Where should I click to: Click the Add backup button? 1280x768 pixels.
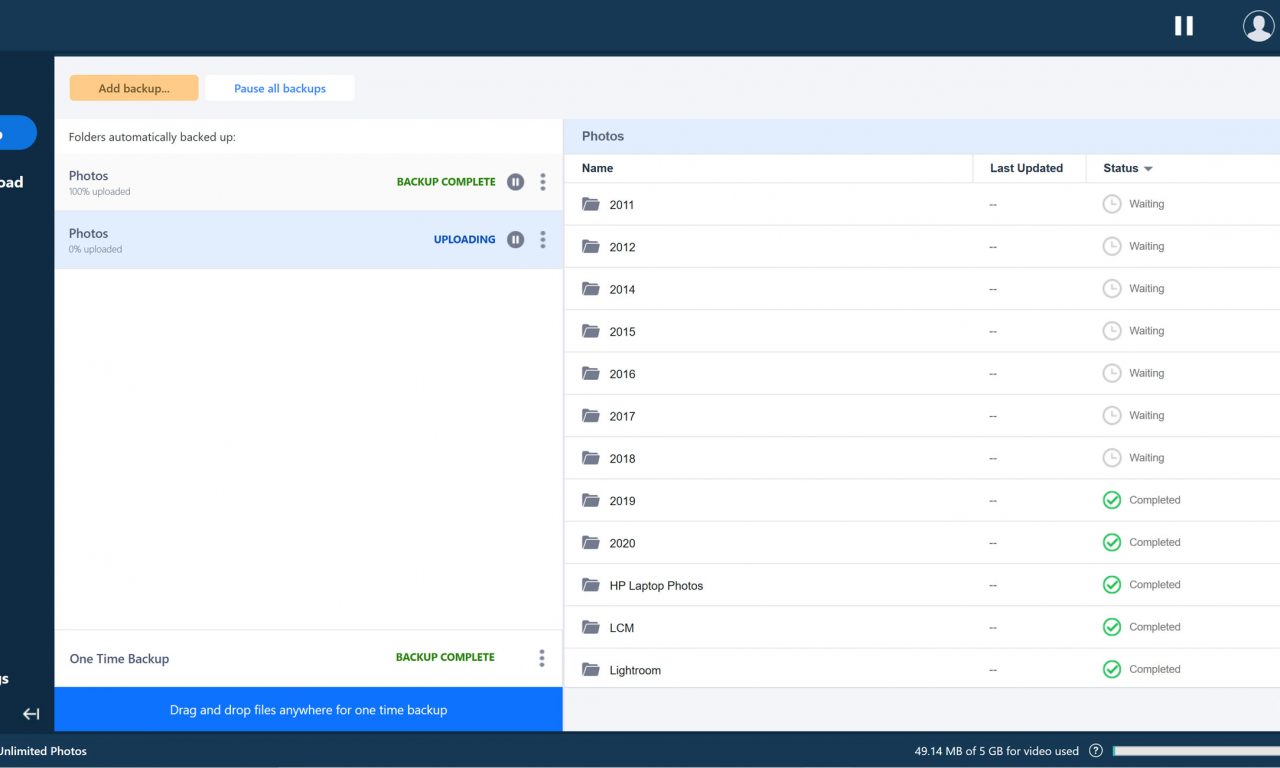pos(134,88)
